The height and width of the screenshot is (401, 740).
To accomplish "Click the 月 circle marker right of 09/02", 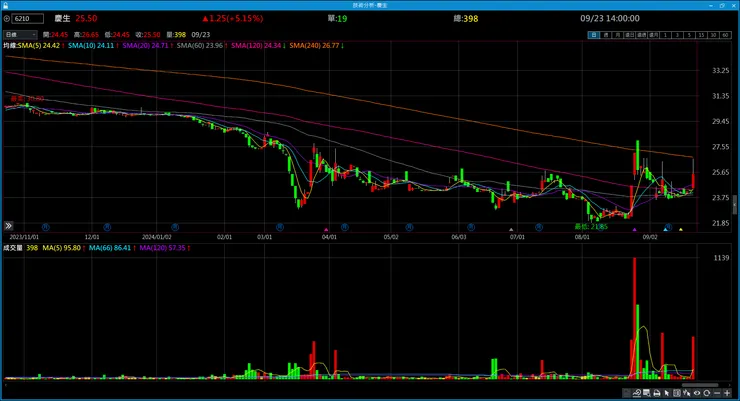I will 668,227.
